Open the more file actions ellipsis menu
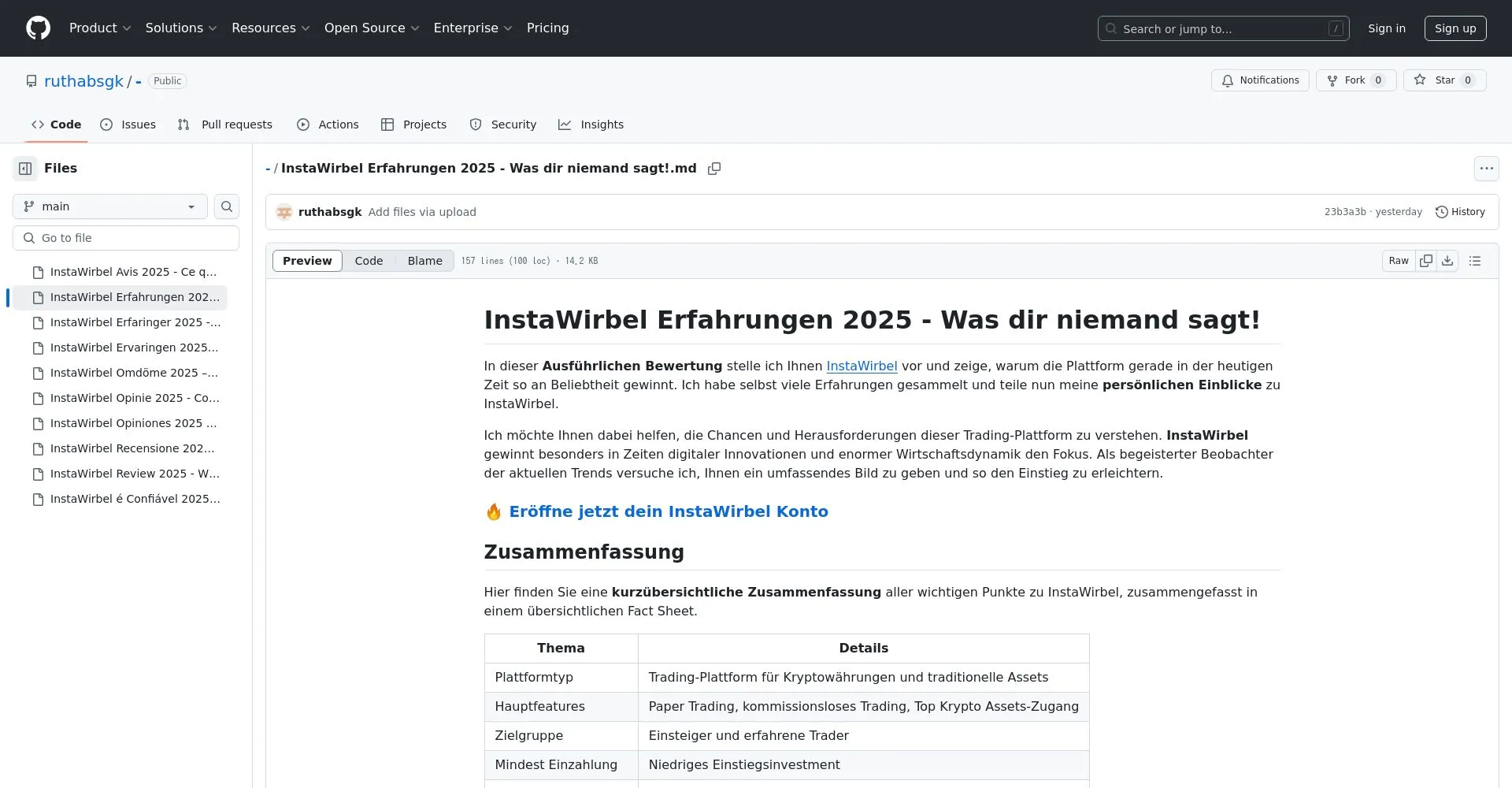The image size is (1512, 788). click(1486, 168)
